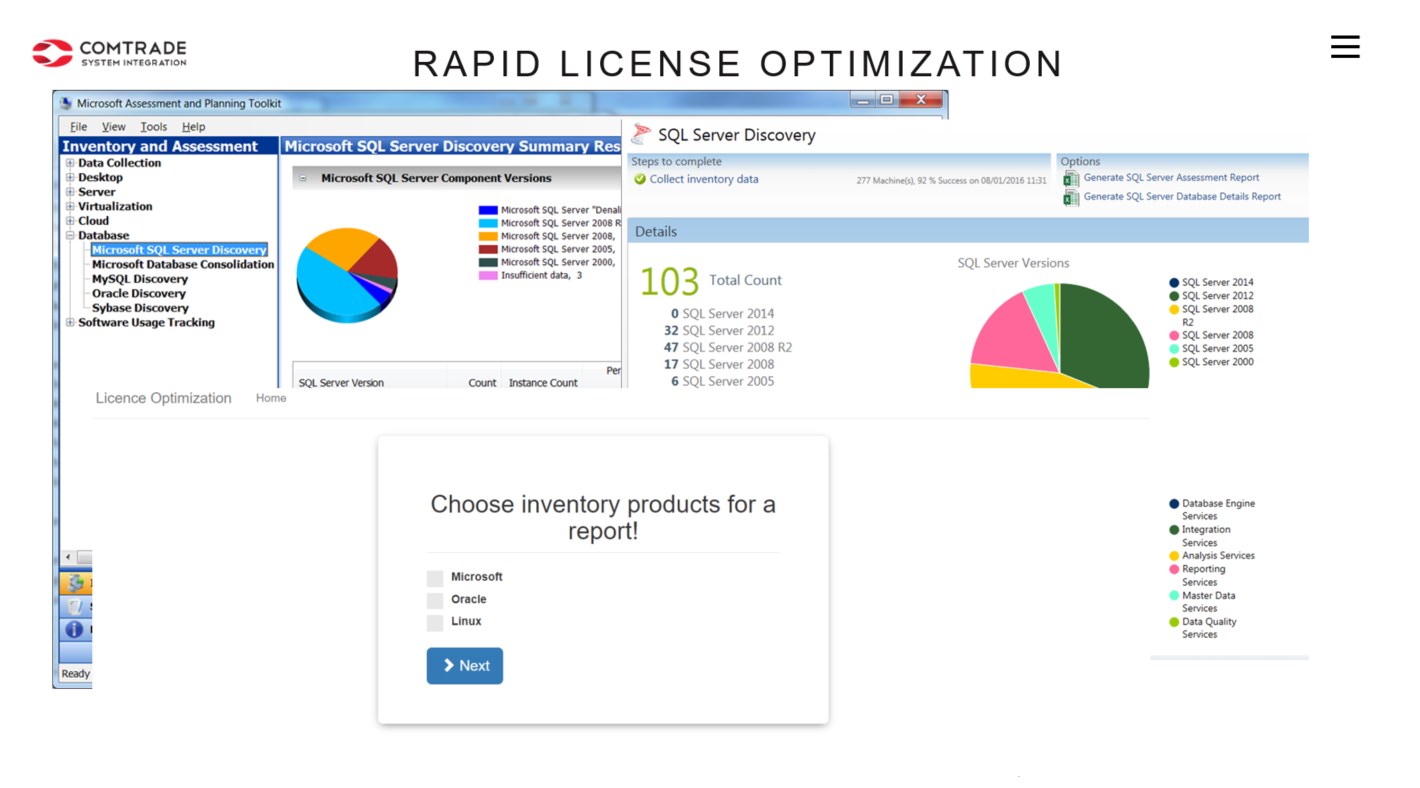Click the "6 SQL Server 2005" count row
Image resolution: width=1420 pixels, height=788 pixels.
tap(722, 381)
